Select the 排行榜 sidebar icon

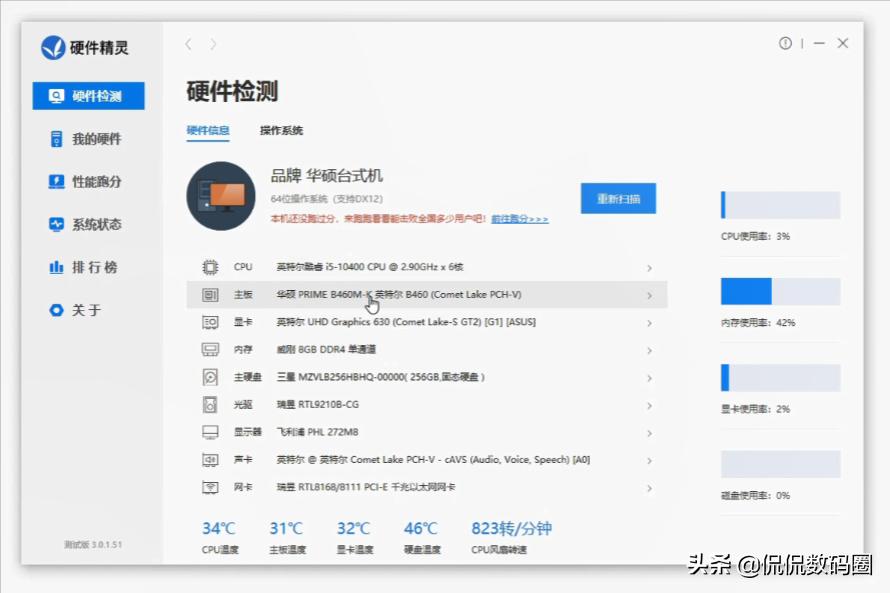(57, 267)
